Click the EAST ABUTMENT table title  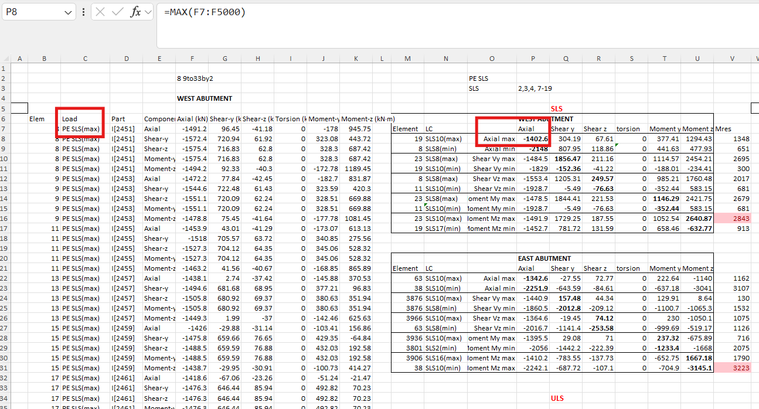pos(544,258)
